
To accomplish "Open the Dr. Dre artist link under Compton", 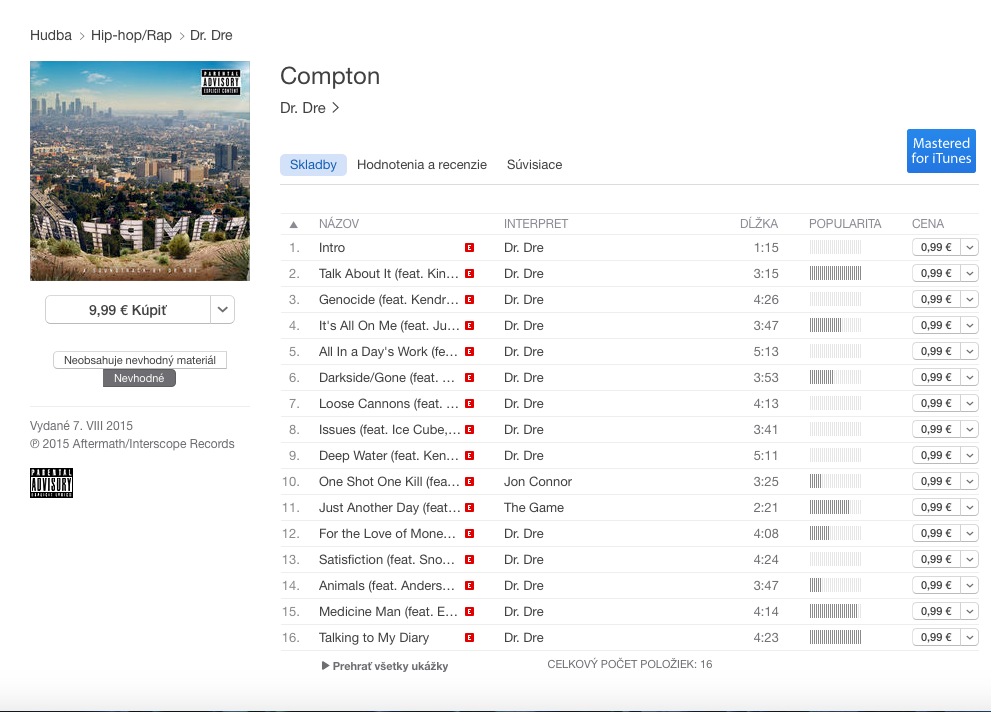I will pos(310,108).
